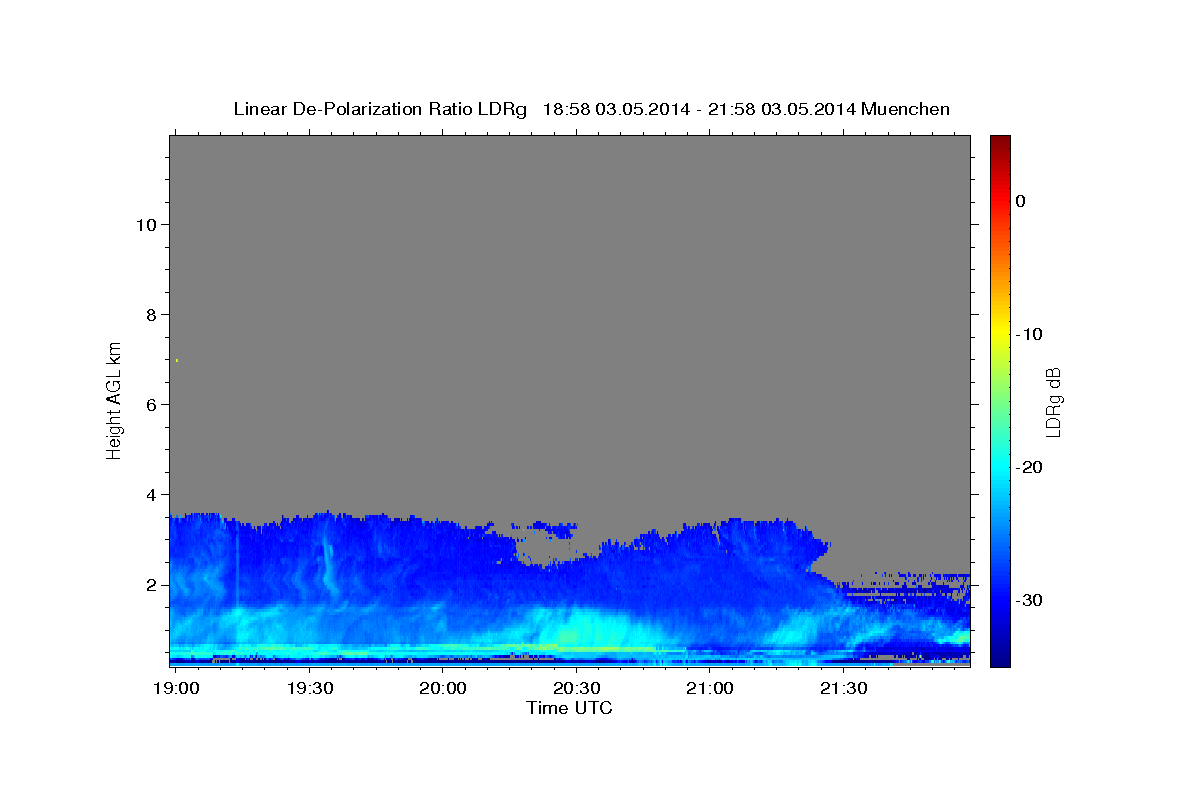Viewport: 1200px width, 800px height.
Task: Click the 'Time UTC' axis label
Action: click(569, 708)
